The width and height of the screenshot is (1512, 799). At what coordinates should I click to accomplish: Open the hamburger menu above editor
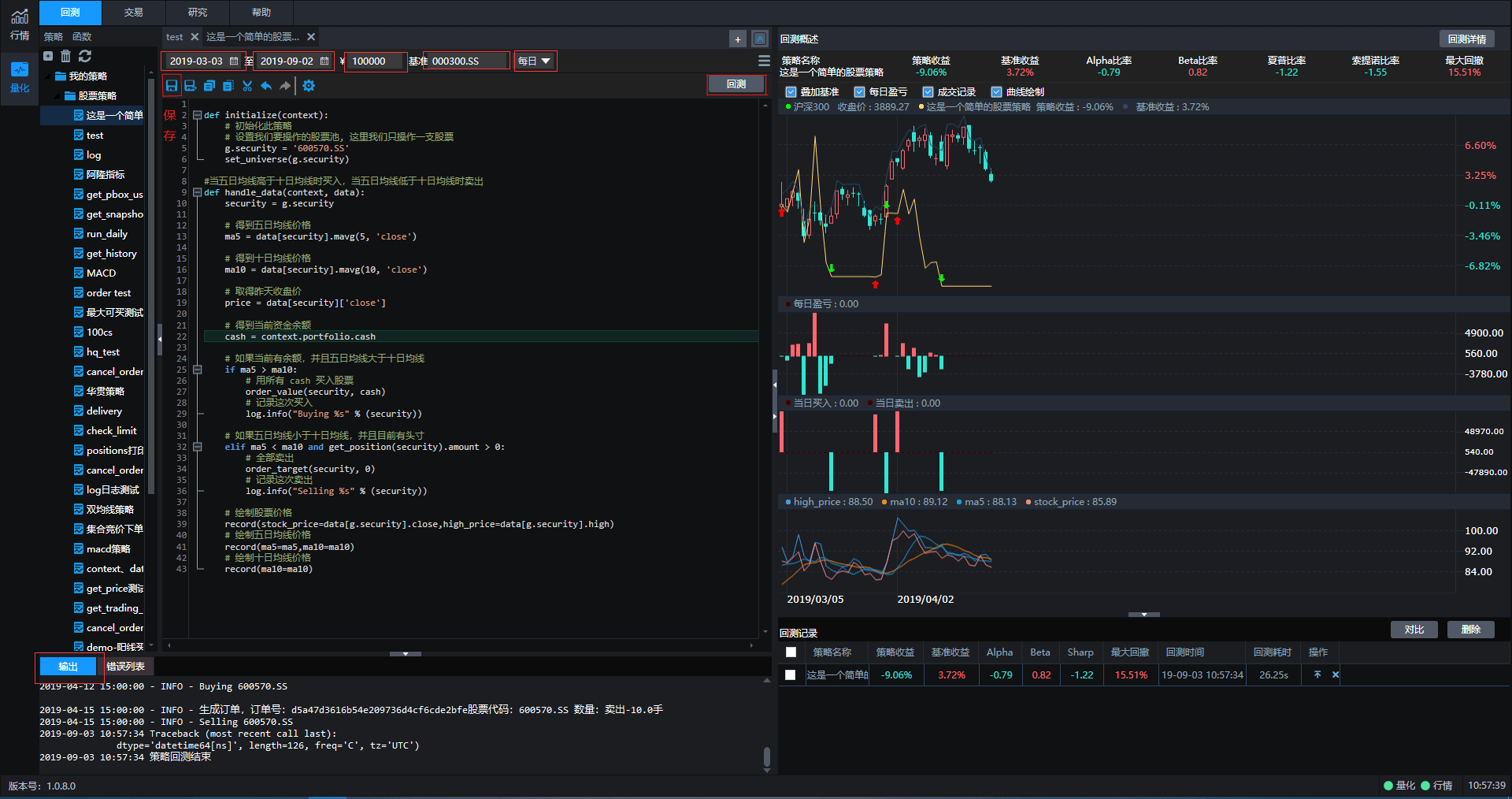(x=763, y=61)
